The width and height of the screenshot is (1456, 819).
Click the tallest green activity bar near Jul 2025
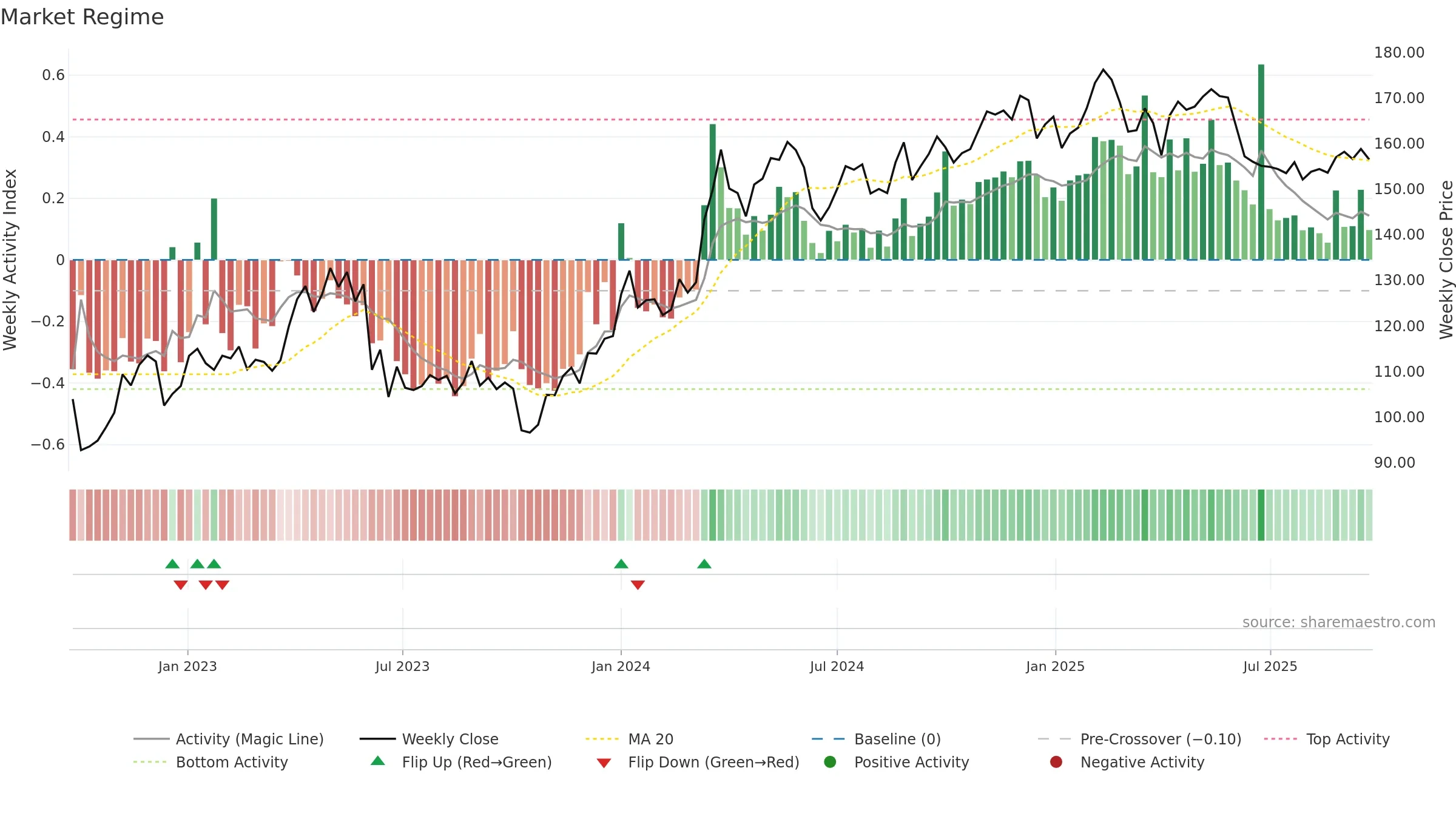[x=1261, y=162]
